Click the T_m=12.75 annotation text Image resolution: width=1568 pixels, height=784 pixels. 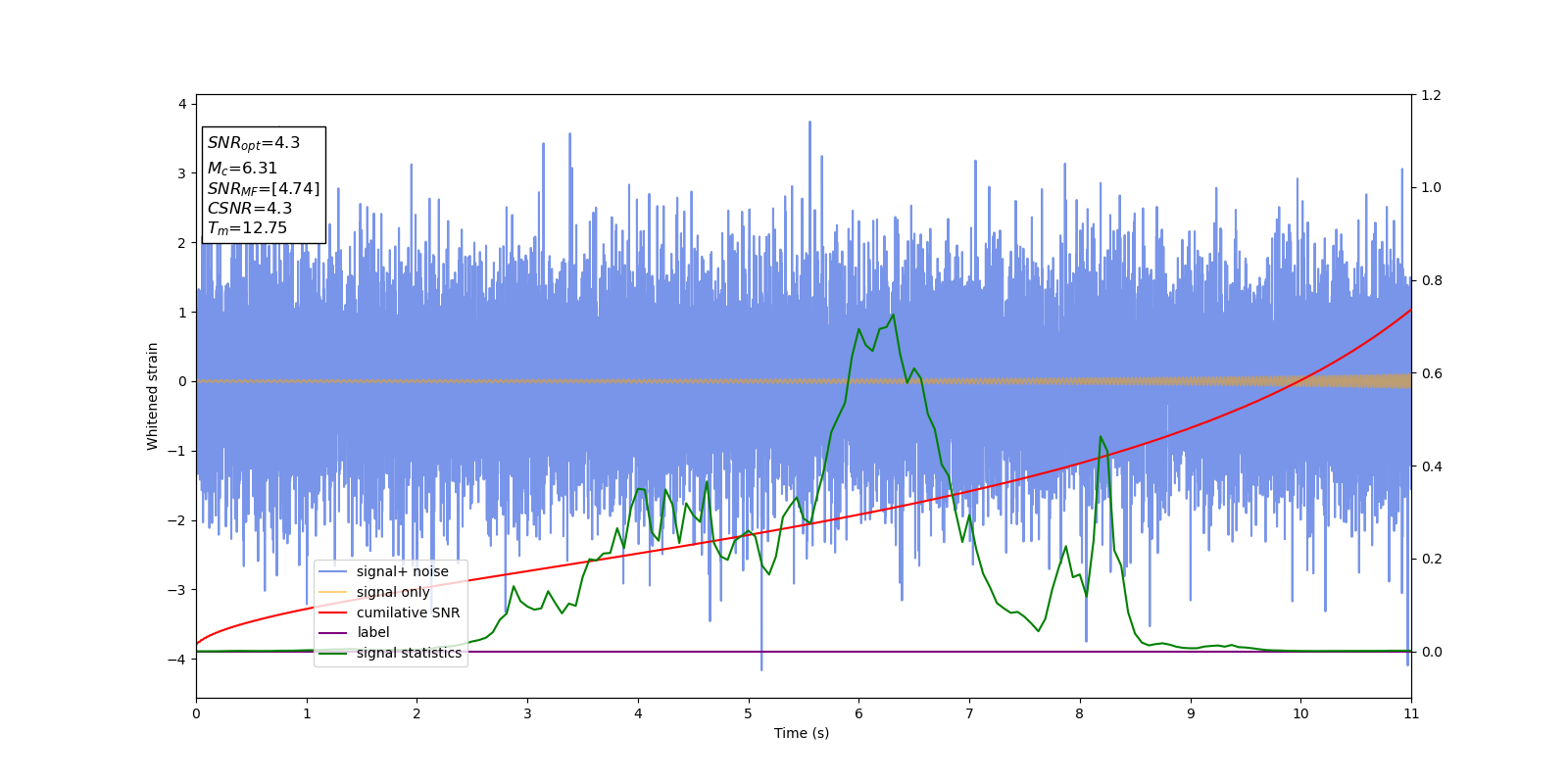point(247,228)
